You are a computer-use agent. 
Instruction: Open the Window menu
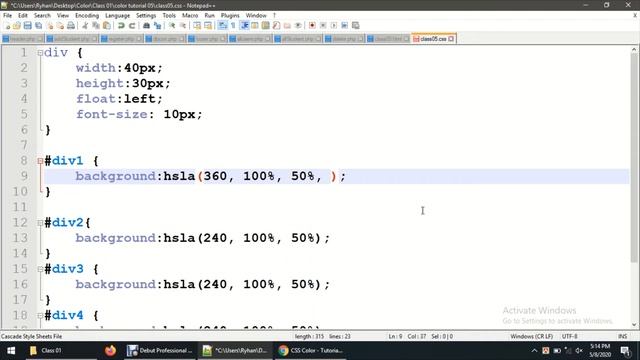(x=256, y=16)
